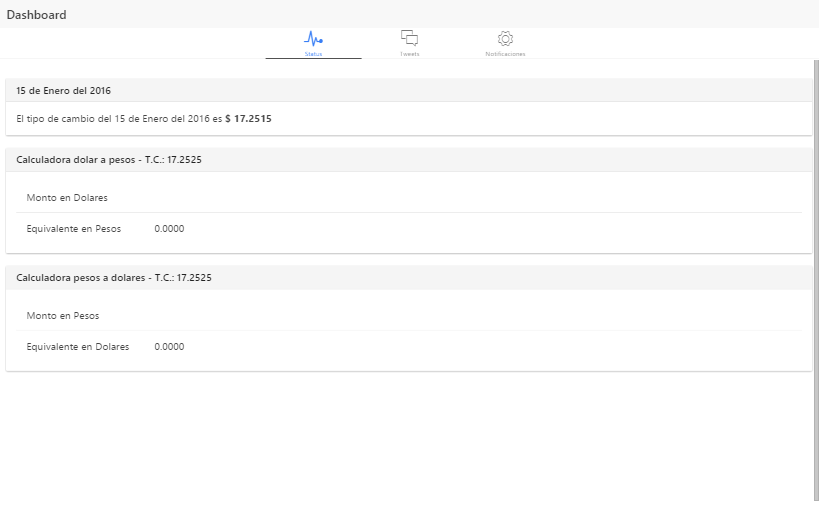
Task: Click the '15 de Enero del 2016' header
Action: 63,91
